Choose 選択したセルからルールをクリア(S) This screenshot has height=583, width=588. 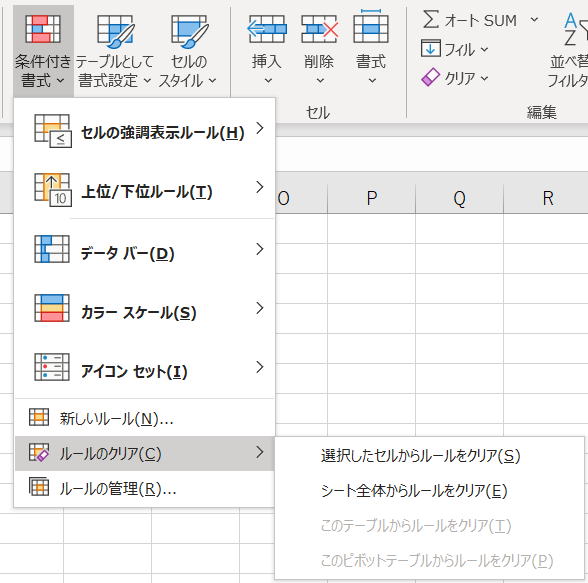430,456
